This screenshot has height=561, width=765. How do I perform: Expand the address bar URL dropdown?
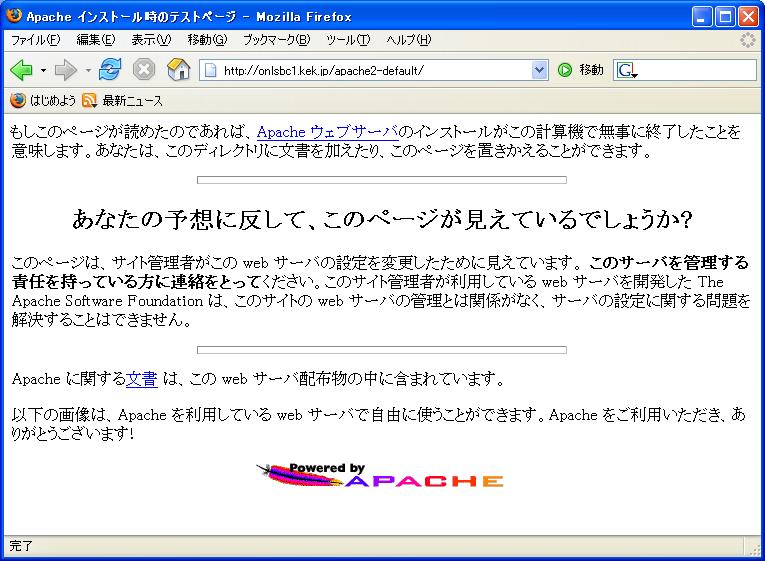[x=539, y=71]
